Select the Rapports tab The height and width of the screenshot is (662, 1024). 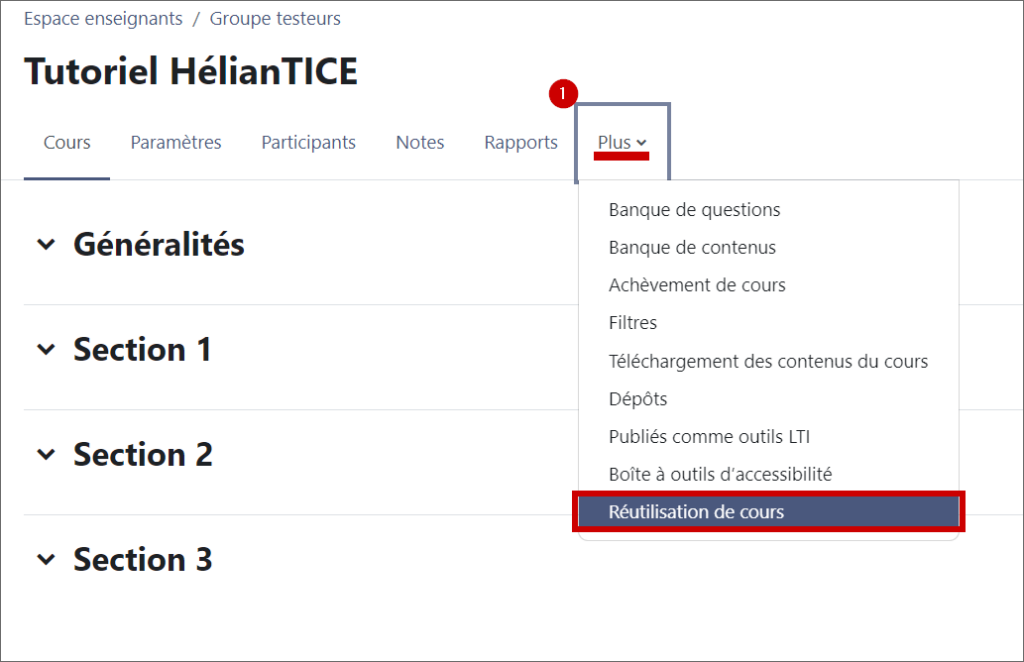[x=520, y=142]
